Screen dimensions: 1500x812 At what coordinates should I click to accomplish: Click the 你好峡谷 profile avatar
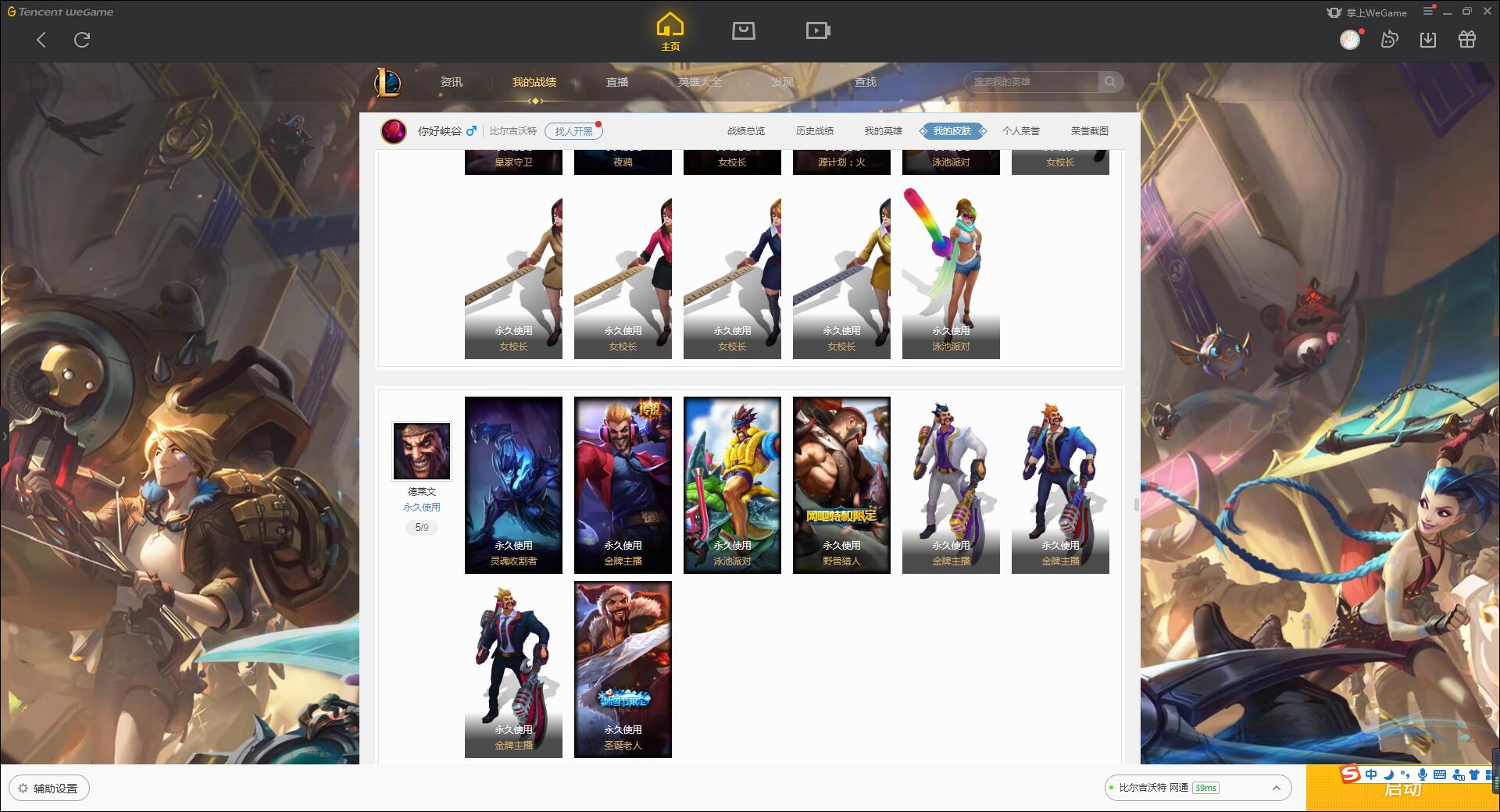tap(394, 131)
